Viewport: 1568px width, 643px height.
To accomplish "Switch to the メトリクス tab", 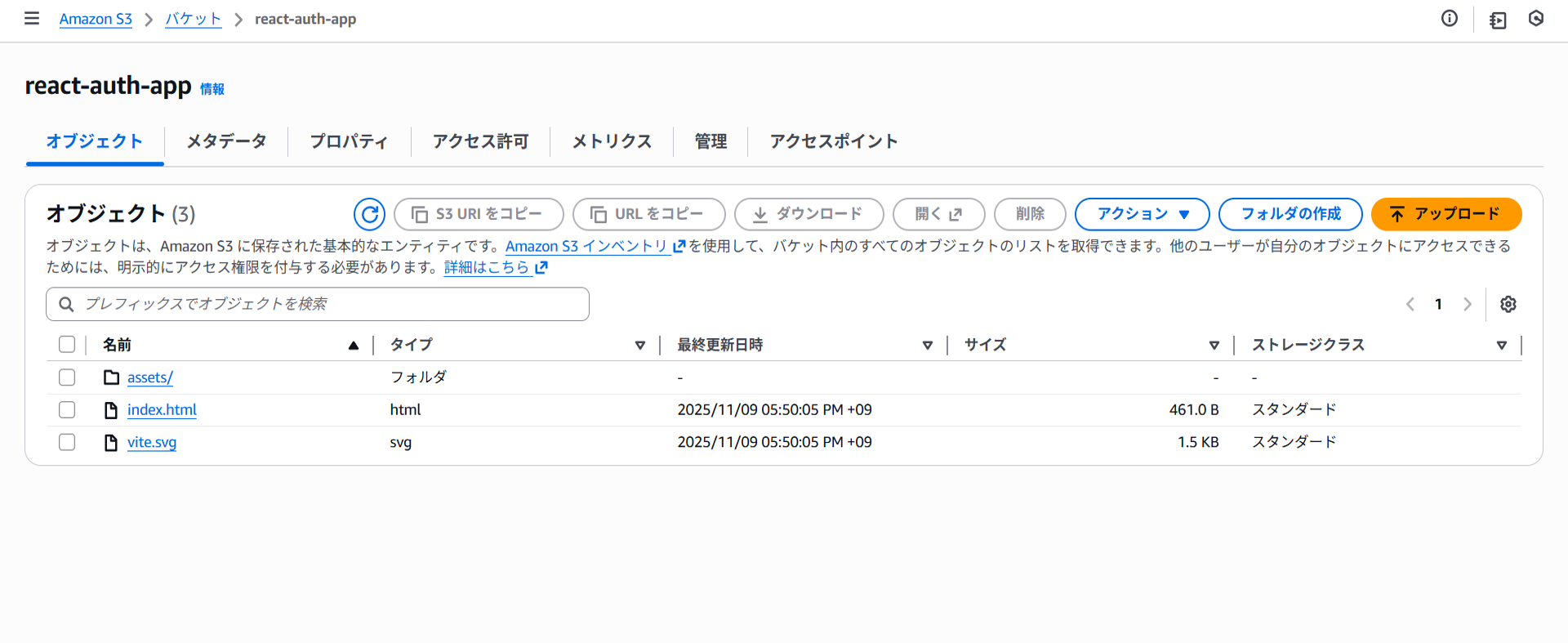I will pyautogui.click(x=612, y=141).
